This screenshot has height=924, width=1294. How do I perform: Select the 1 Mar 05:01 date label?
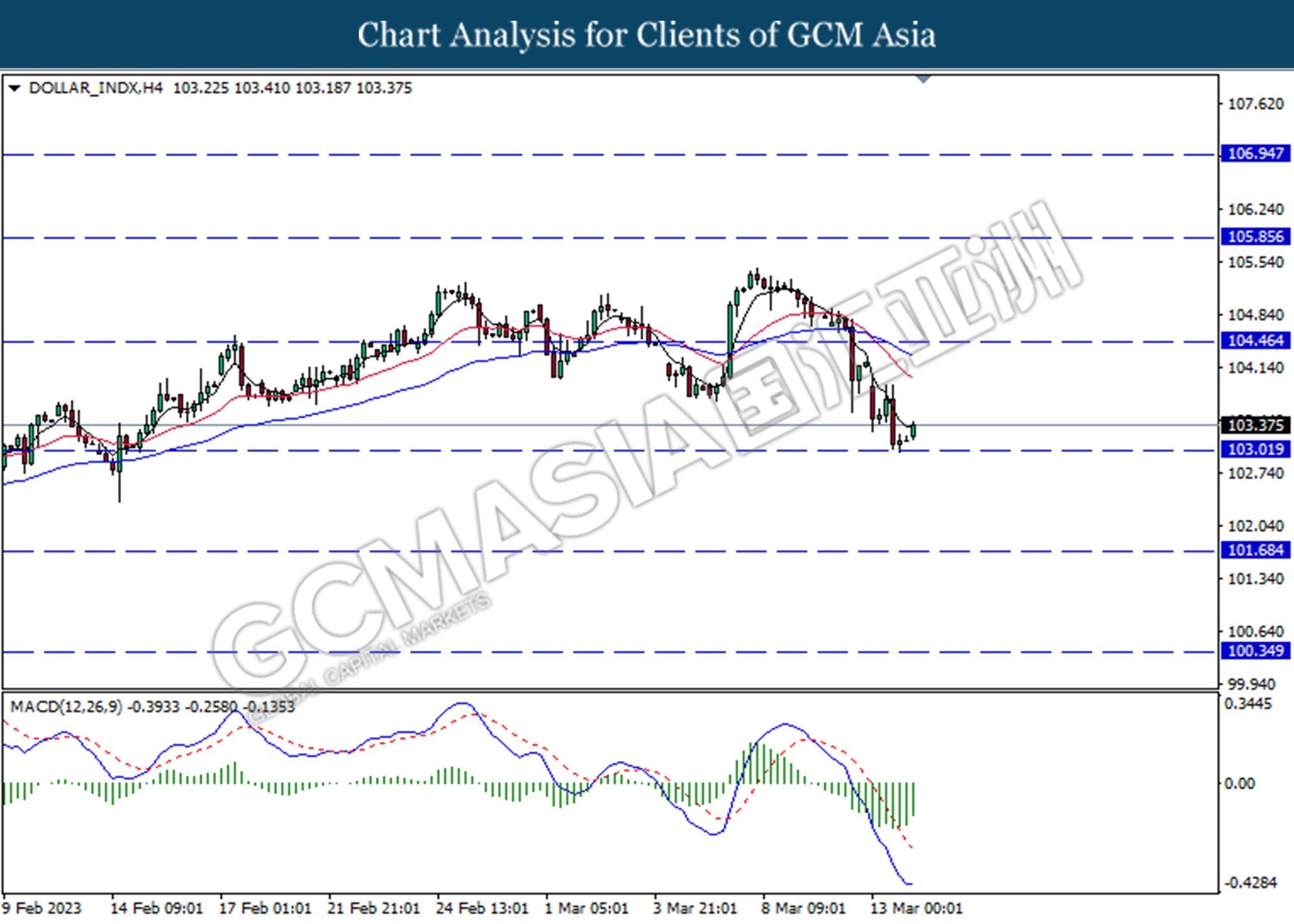click(586, 908)
